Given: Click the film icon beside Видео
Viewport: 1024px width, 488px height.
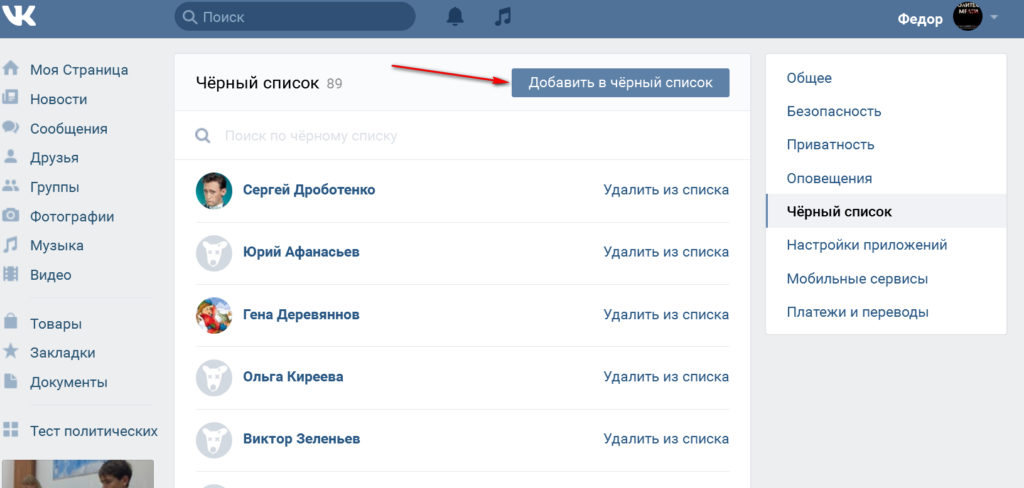Looking at the screenshot, I should tap(10, 274).
